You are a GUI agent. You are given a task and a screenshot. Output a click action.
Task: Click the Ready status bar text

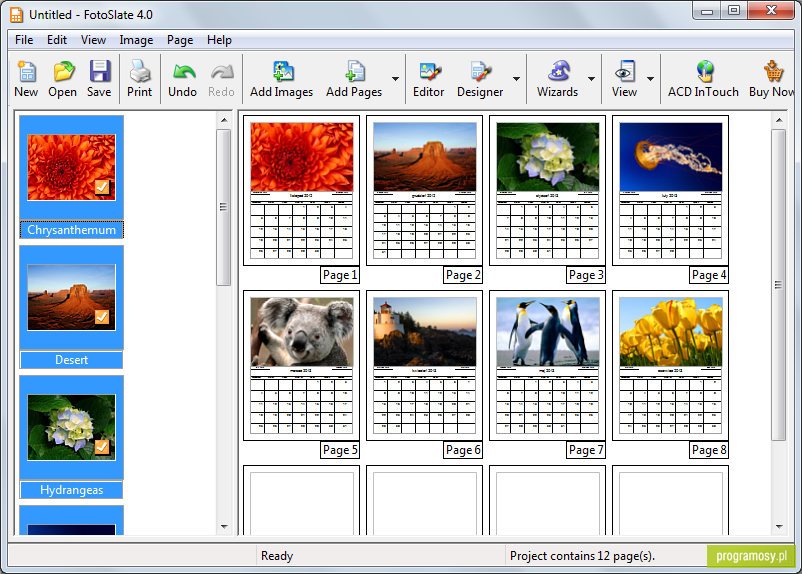pos(277,556)
